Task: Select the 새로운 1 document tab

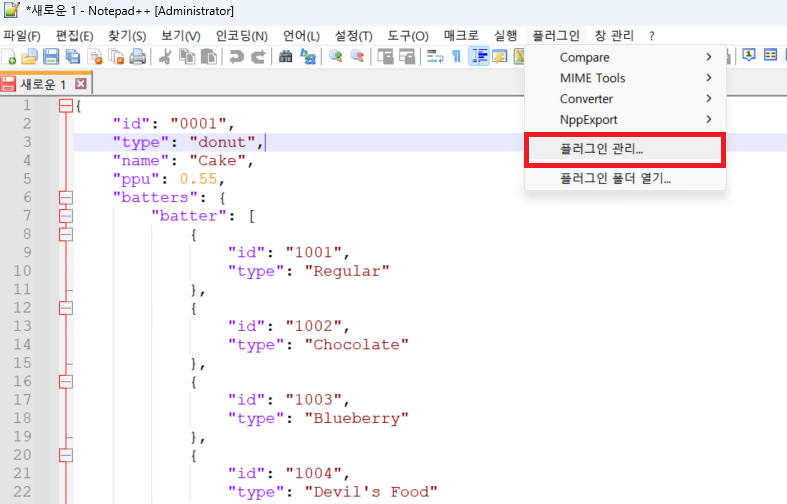Action: (x=45, y=84)
